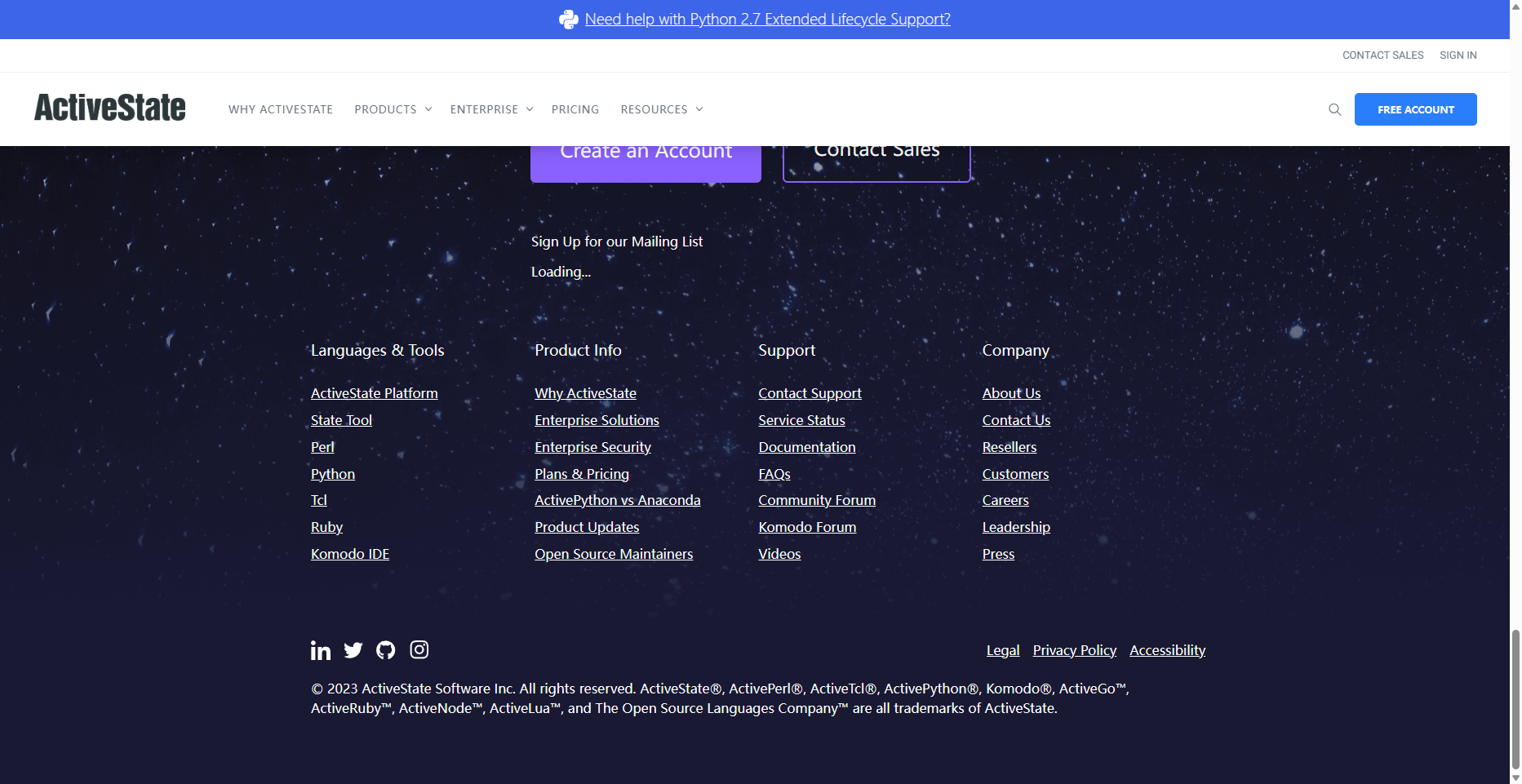Open Pricing in navigation bar
The width and height of the screenshot is (1522, 784).
click(x=575, y=109)
